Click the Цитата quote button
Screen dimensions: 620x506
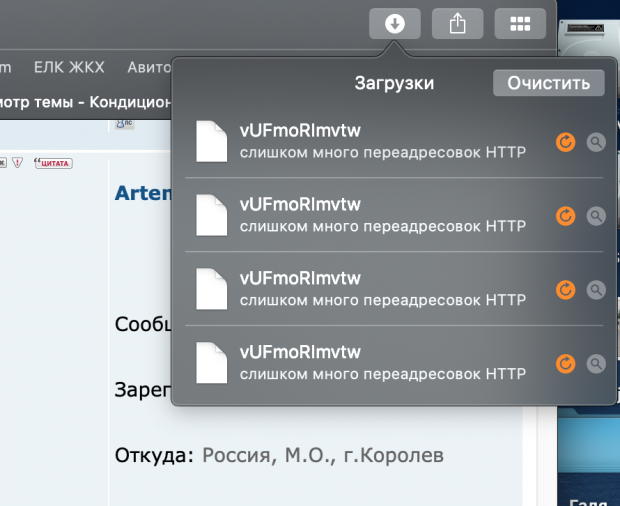tap(54, 162)
